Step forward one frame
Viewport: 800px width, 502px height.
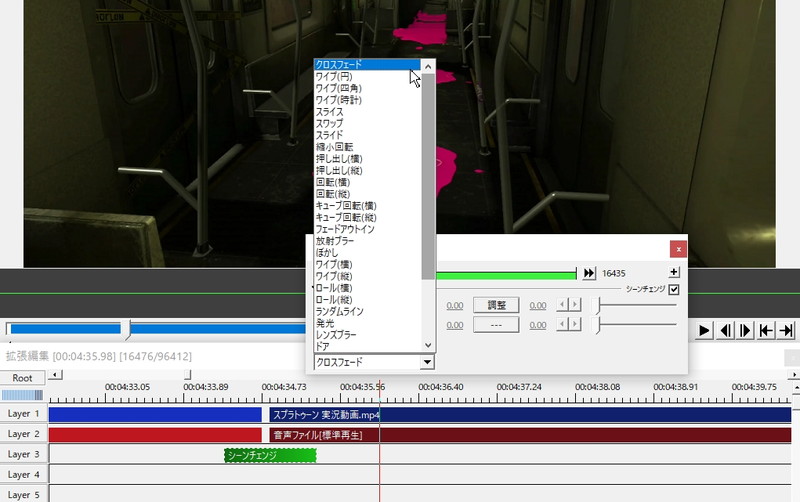coord(745,331)
